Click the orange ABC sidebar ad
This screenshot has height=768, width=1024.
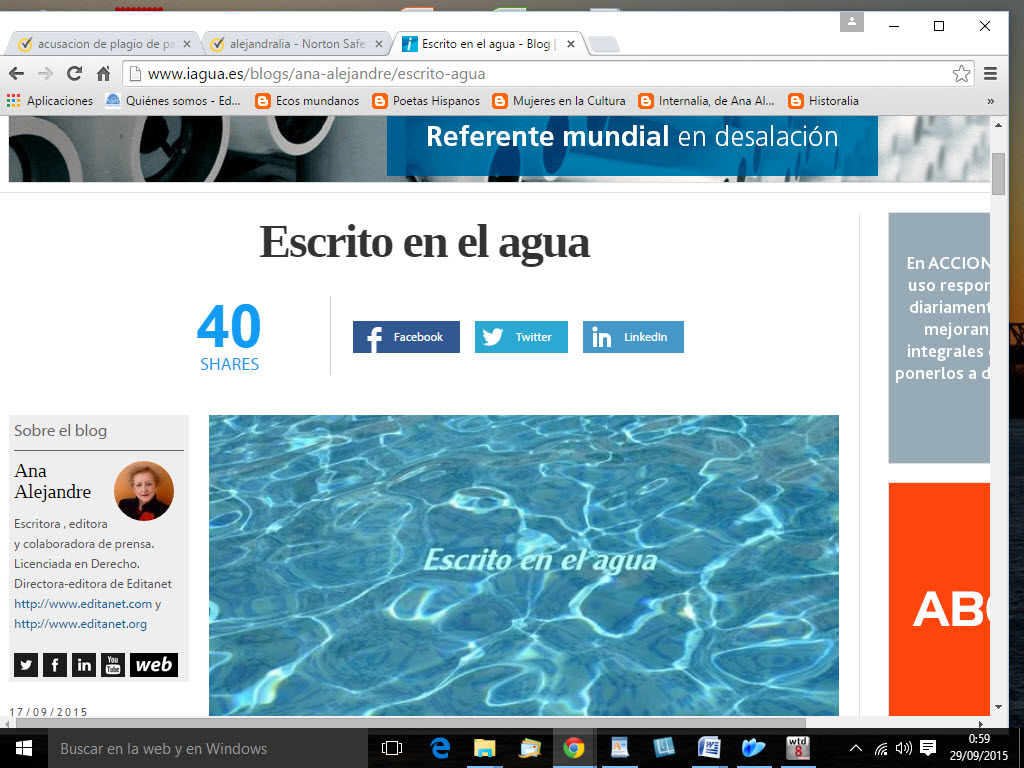(x=939, y=600)
